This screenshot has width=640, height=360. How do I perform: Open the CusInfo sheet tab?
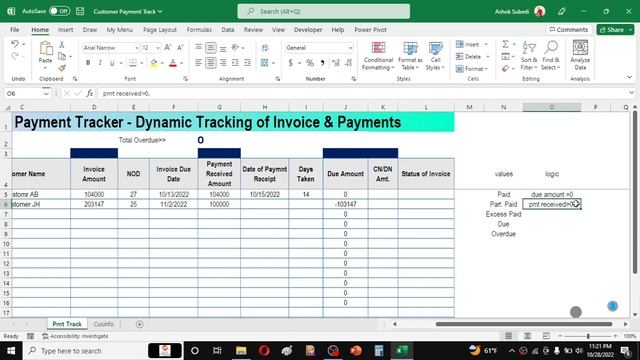[103, 324]
